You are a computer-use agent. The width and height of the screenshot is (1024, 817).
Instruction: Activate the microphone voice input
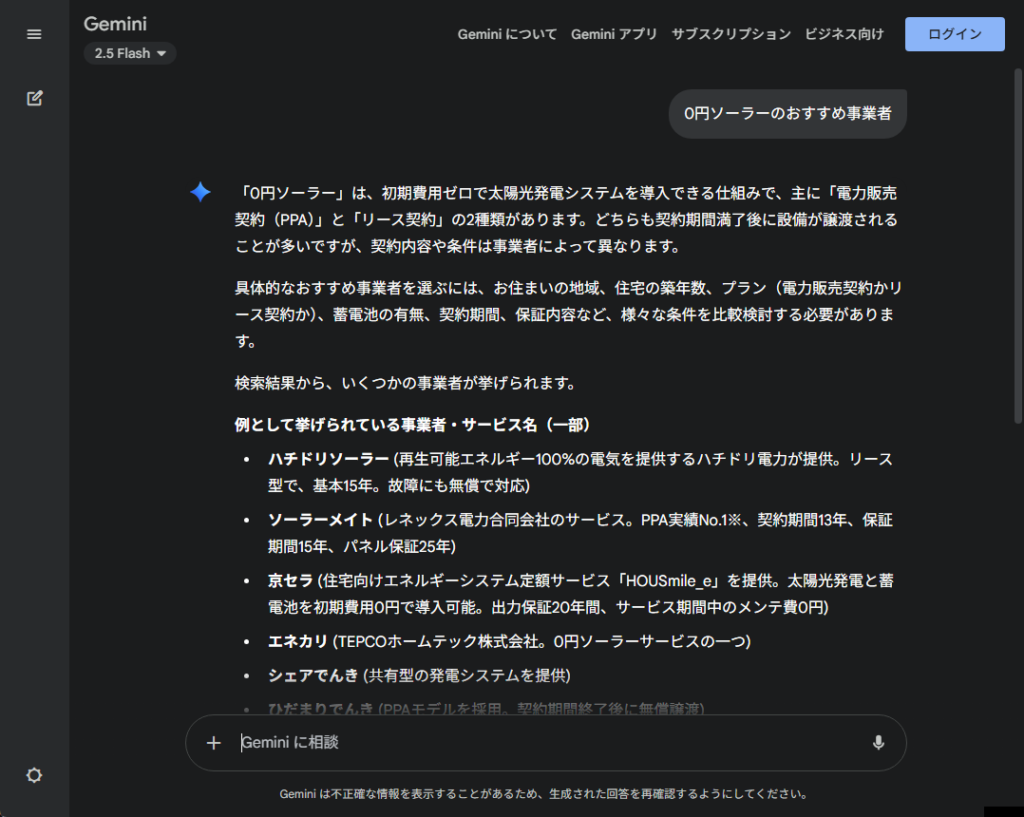coord(878,743)
